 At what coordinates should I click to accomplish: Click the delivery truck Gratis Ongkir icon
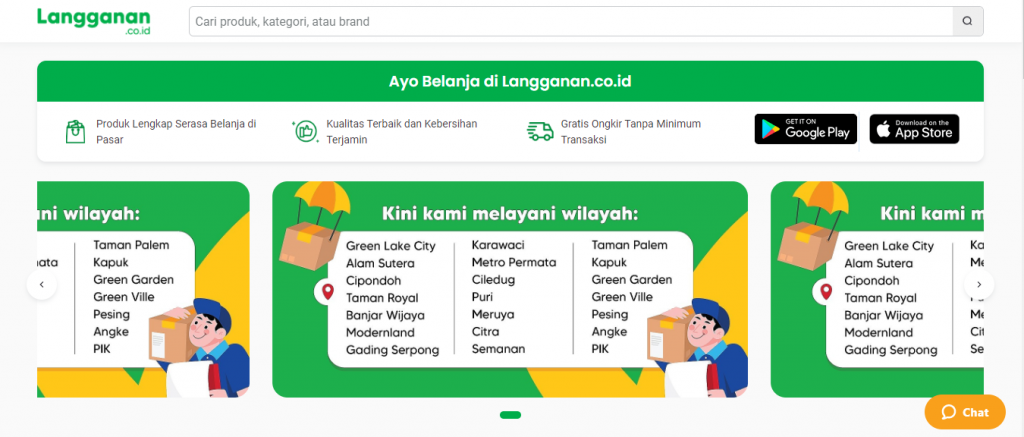click(540, 131)
